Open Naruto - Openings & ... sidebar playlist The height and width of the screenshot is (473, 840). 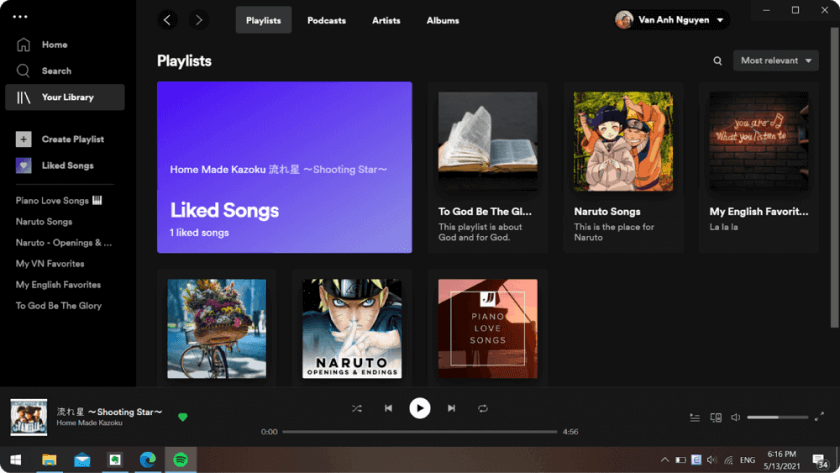[64, 243]
